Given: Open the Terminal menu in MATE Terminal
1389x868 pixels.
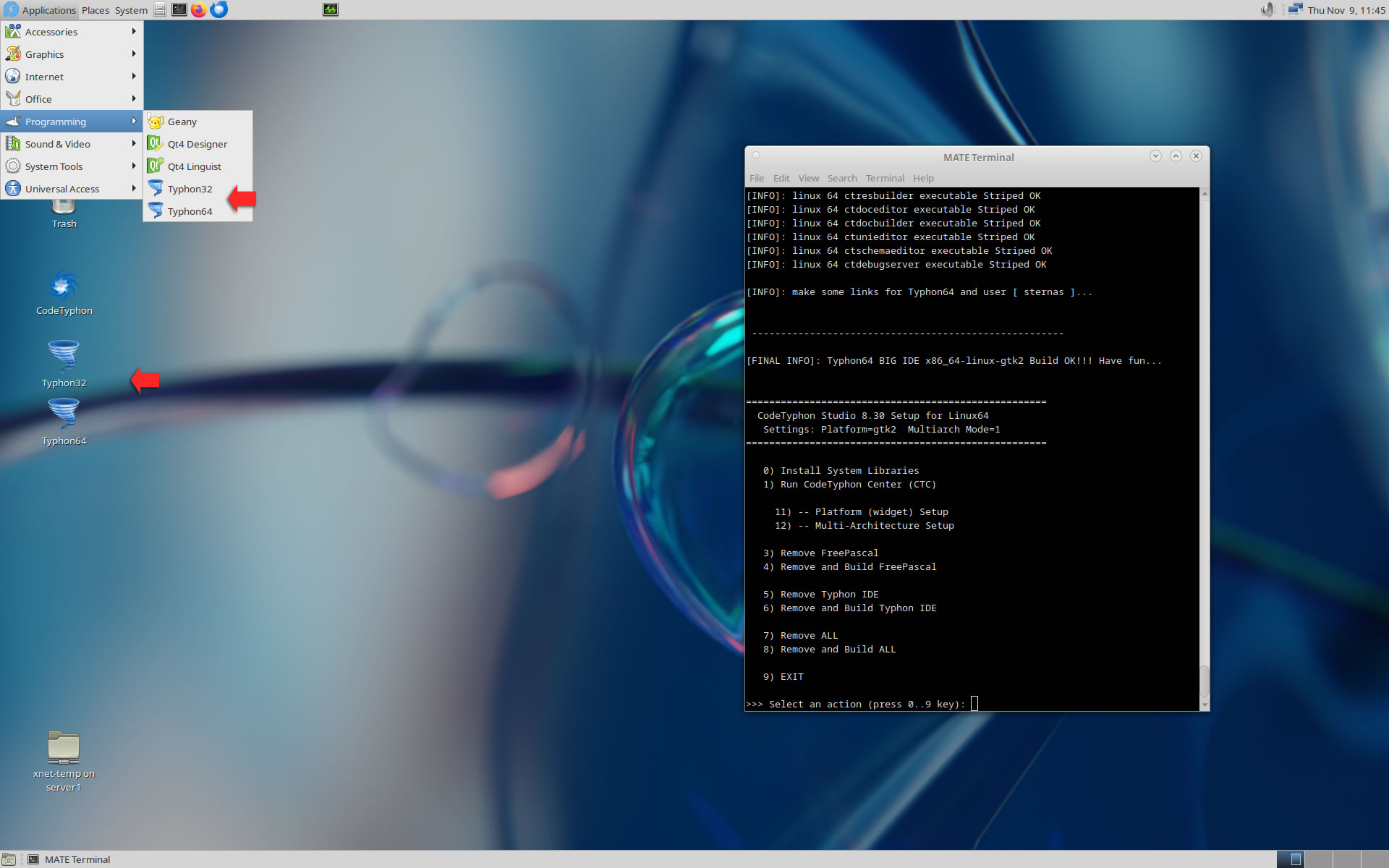Looking at the screenshot, I should (885, 178).
